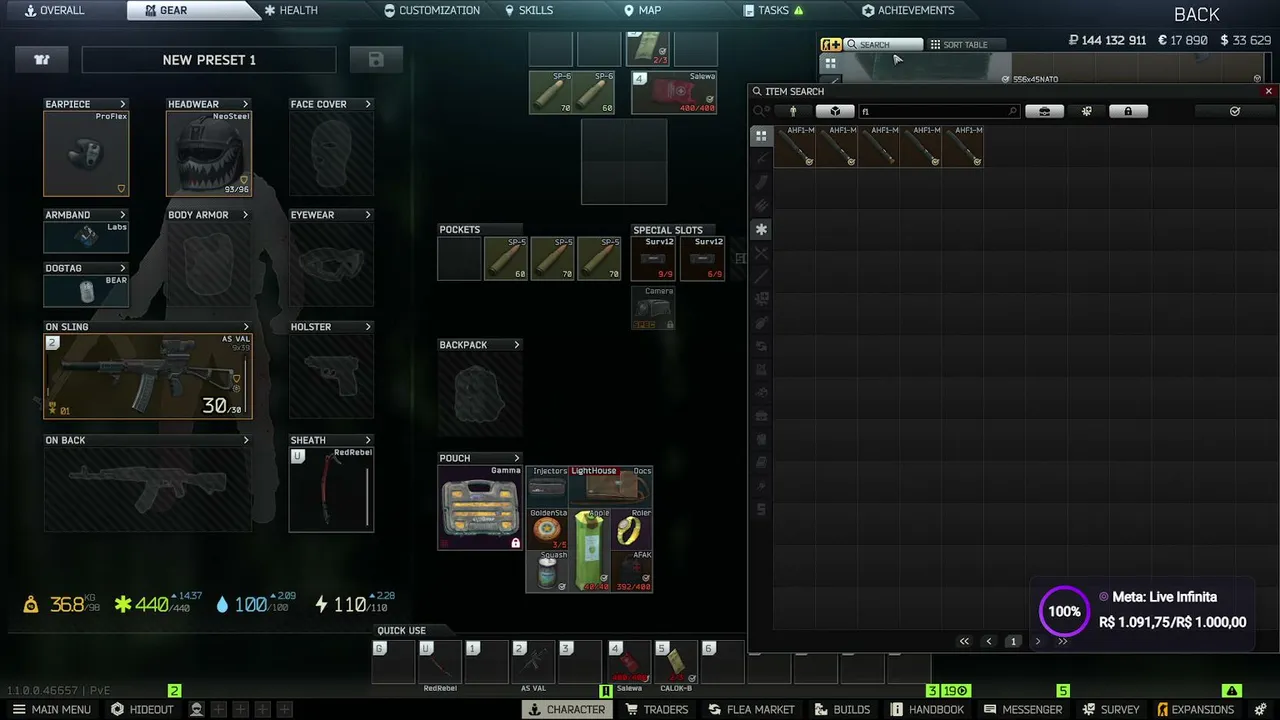Screen dimensions: 1280x720
Task: Expand the Sheath slot arrow
Action: tap(368, 440)
